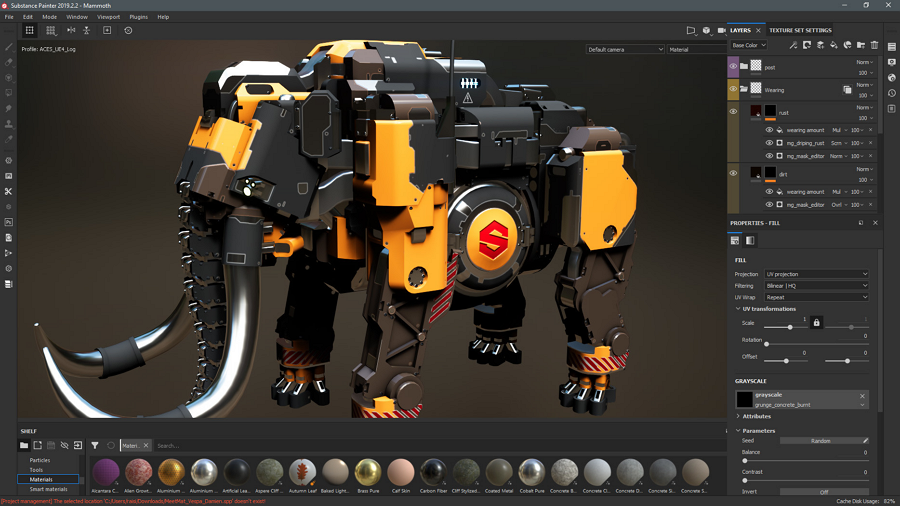
Task: Toggle visibility of dirt layer
Action: pyautogui.click(x=733, y=173)
